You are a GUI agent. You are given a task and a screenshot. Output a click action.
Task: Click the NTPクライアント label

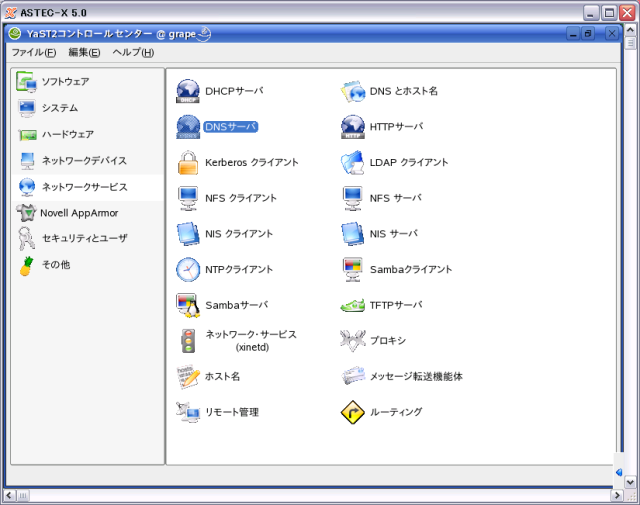click(239, 269)
